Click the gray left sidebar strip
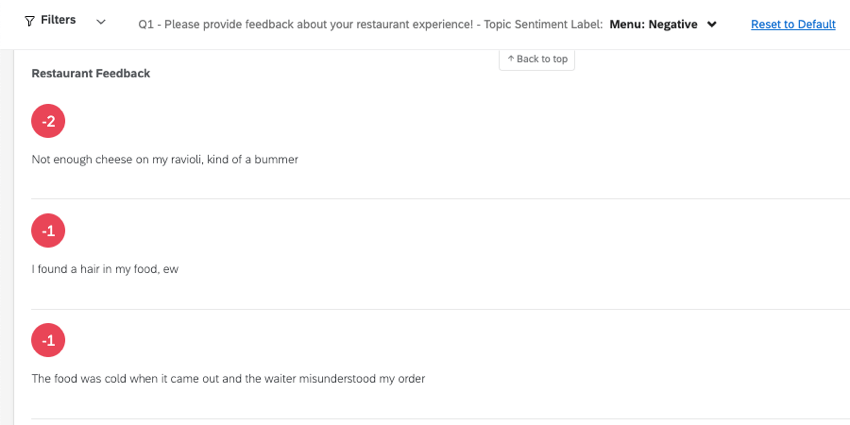Image resolution: width=850 pixels, height=425 pixels. (6, 240)
